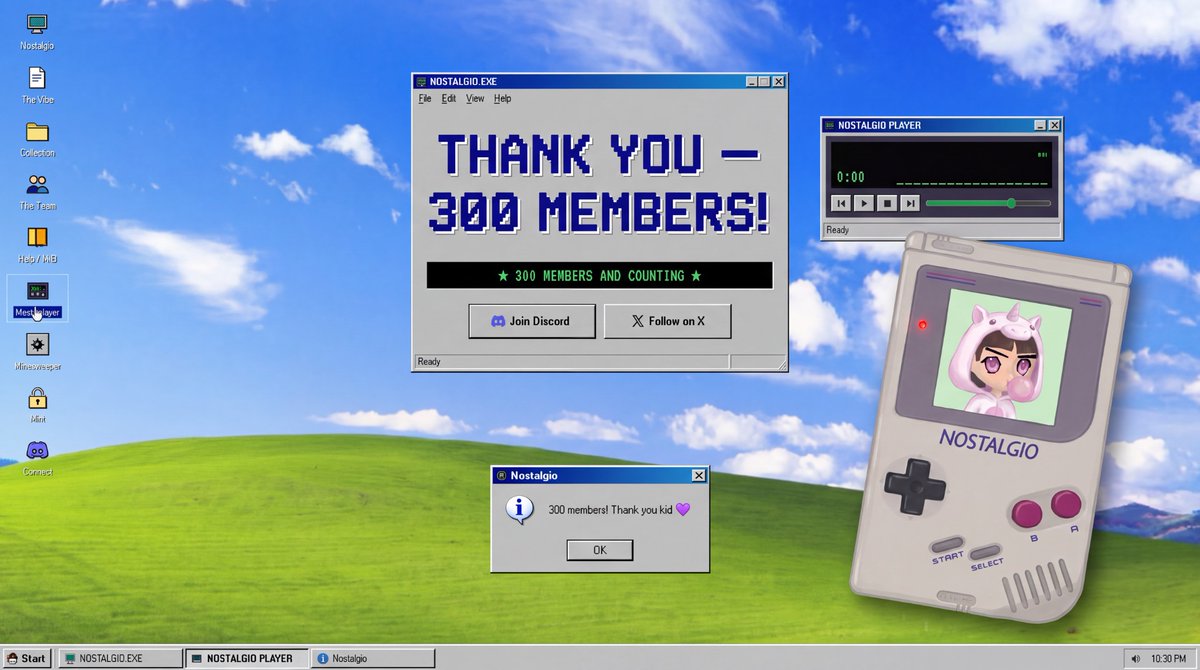Play the track in Nostalgio Player
This screenshot has height=670, width=1200.
point(864,203)
